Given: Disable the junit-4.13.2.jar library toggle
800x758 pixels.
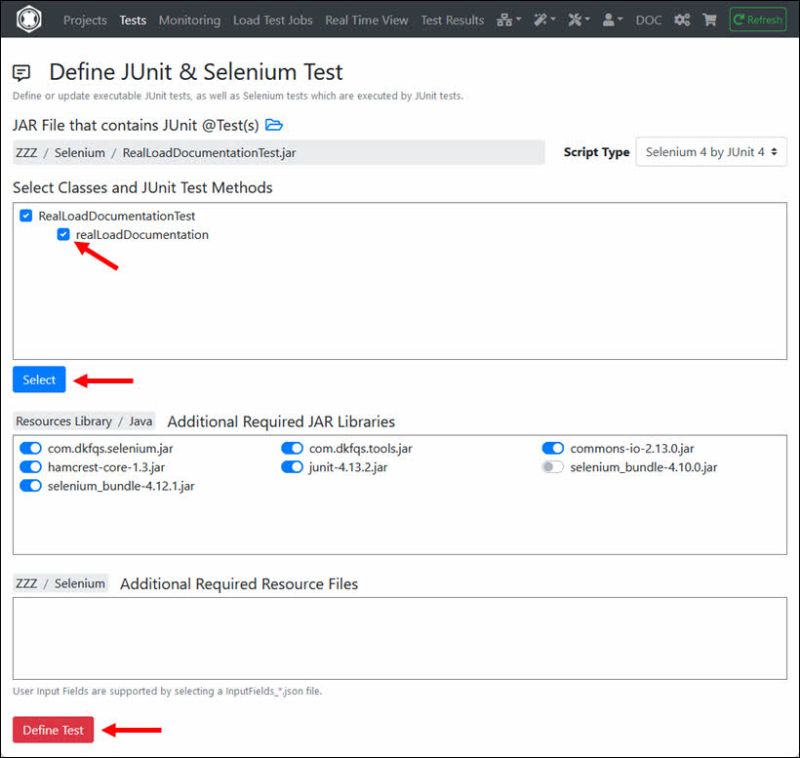Looking at the screenshot, I should click(x=291, y=467).
